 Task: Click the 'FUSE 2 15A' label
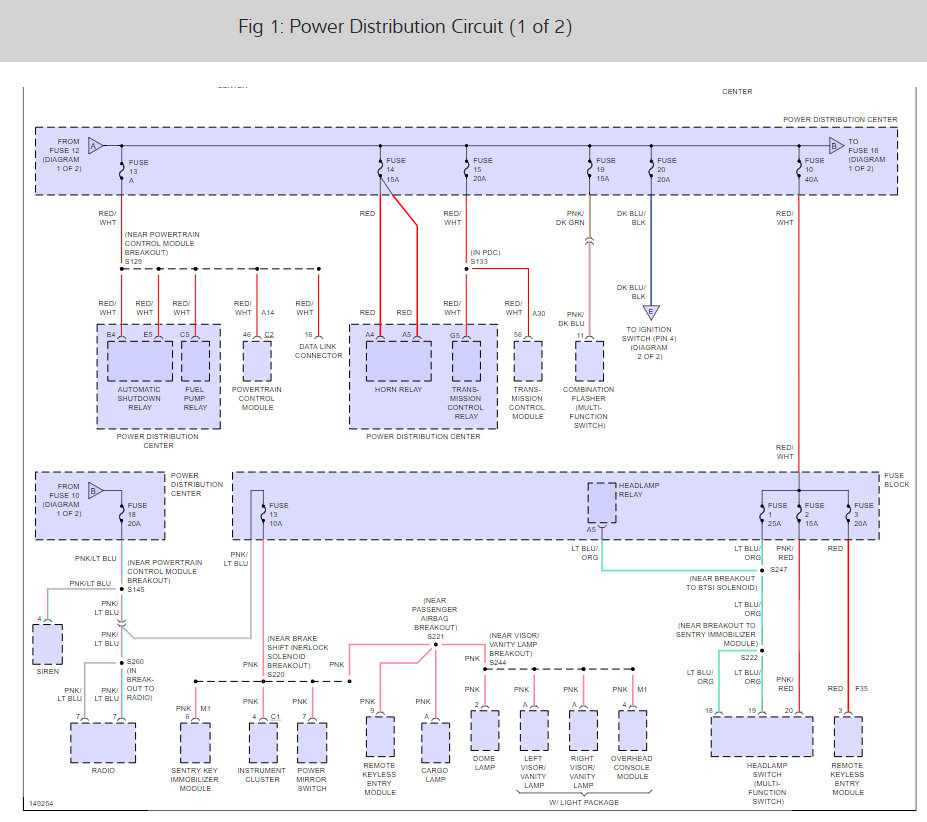(814, 514)
